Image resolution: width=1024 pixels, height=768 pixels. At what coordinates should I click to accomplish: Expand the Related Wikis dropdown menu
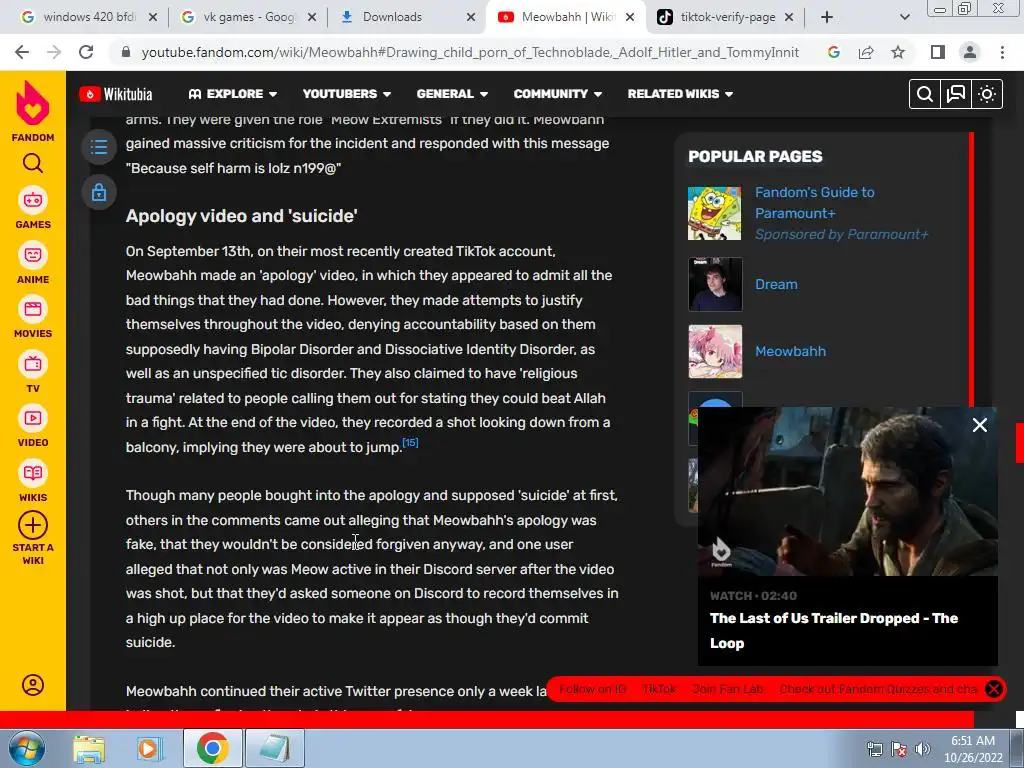coord(680,94)
